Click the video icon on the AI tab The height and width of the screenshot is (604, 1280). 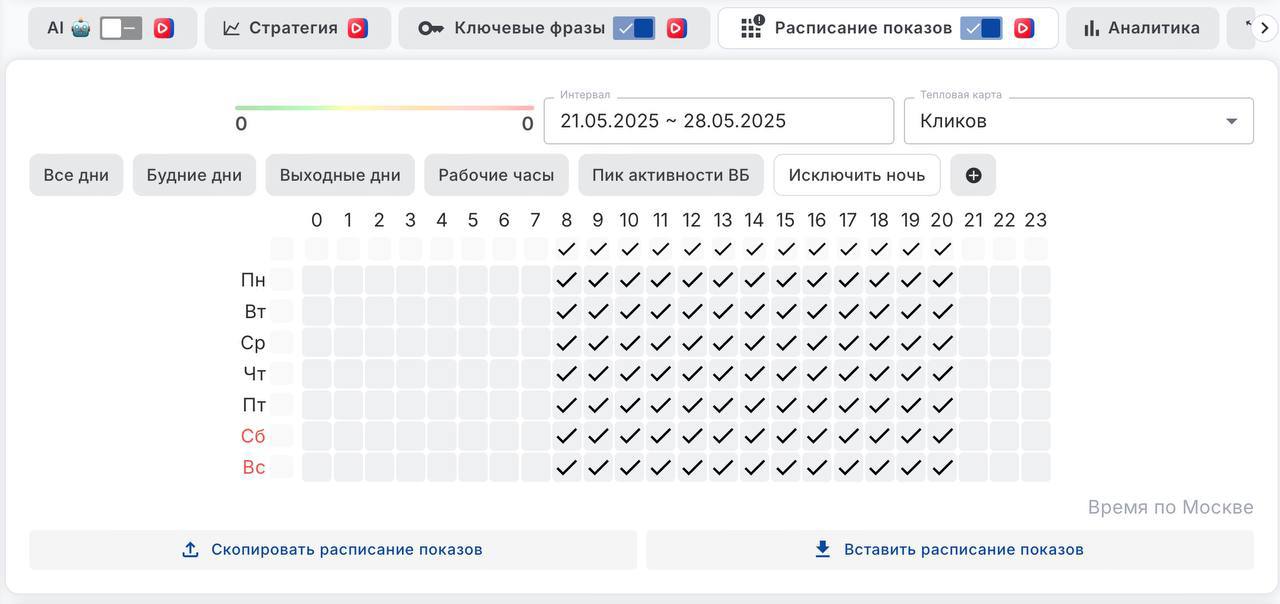click(x=163, y=28)
